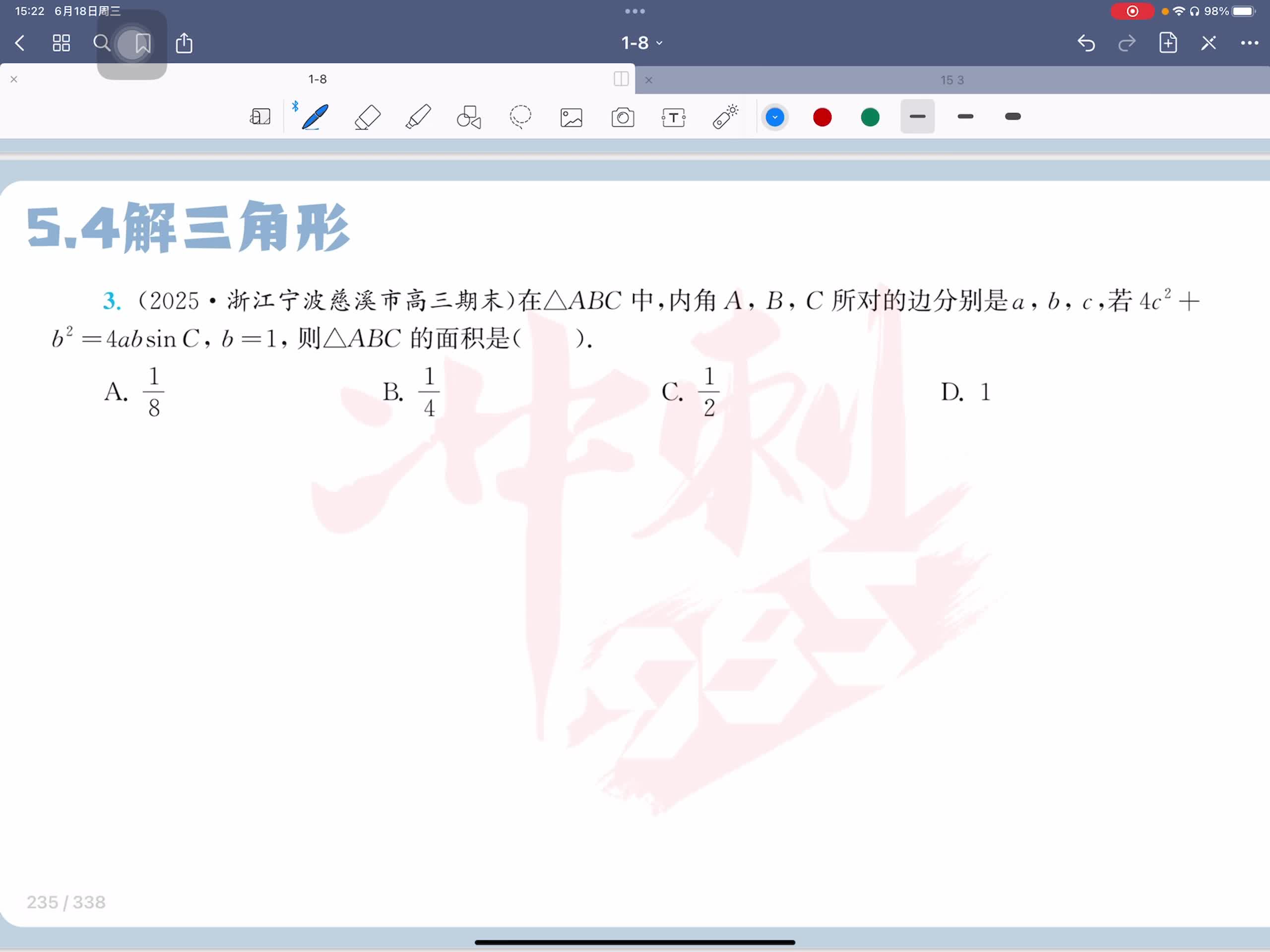Toggle bookmark for this page
The height and width of the screenshot is (952, 1270).
(142, 43)
